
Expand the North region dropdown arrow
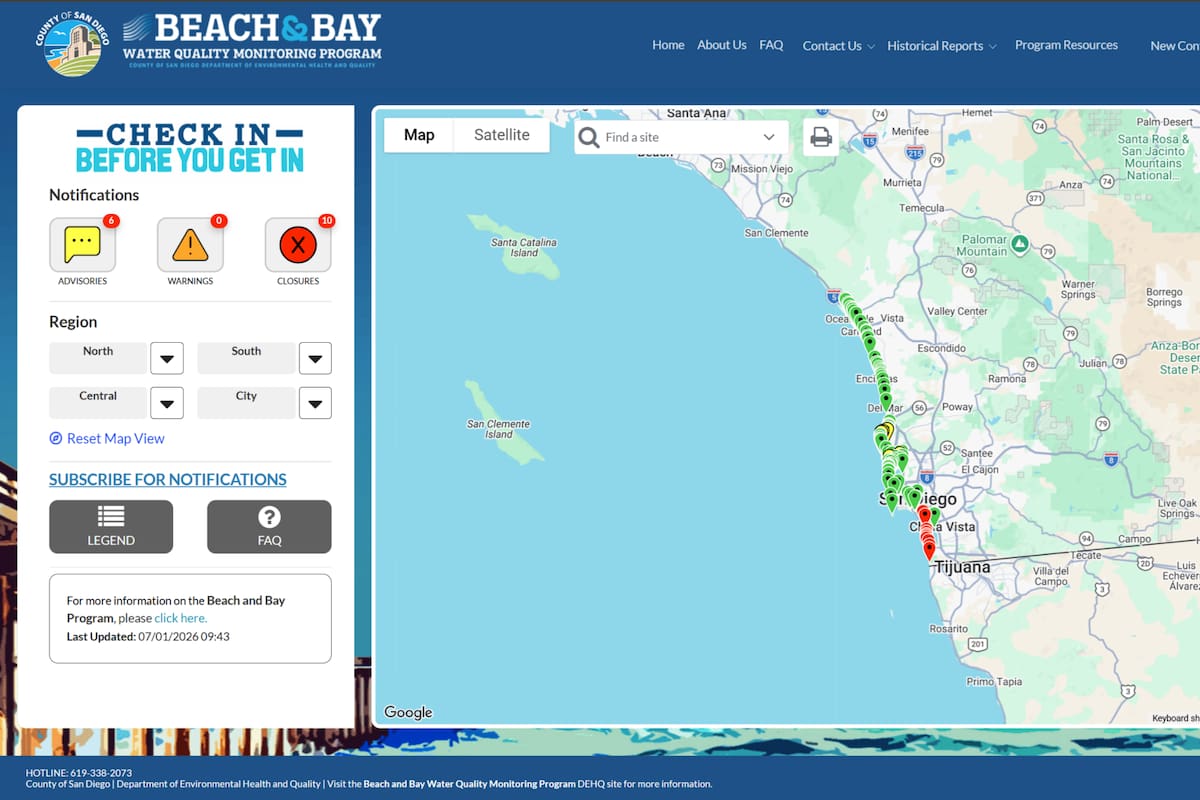pyautogui.click(x=167, y=358)
